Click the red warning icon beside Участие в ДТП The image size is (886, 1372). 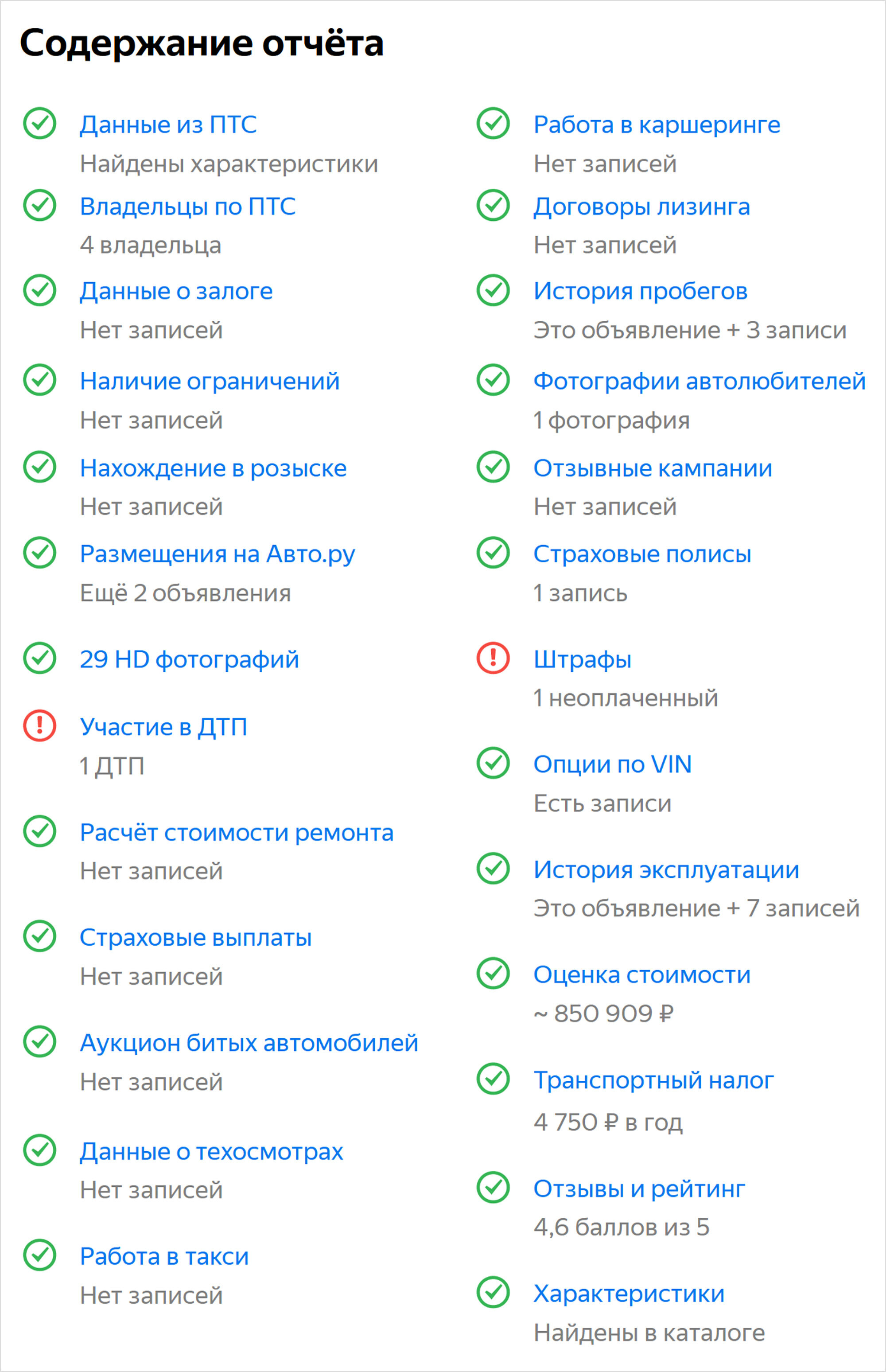point(40,726)
